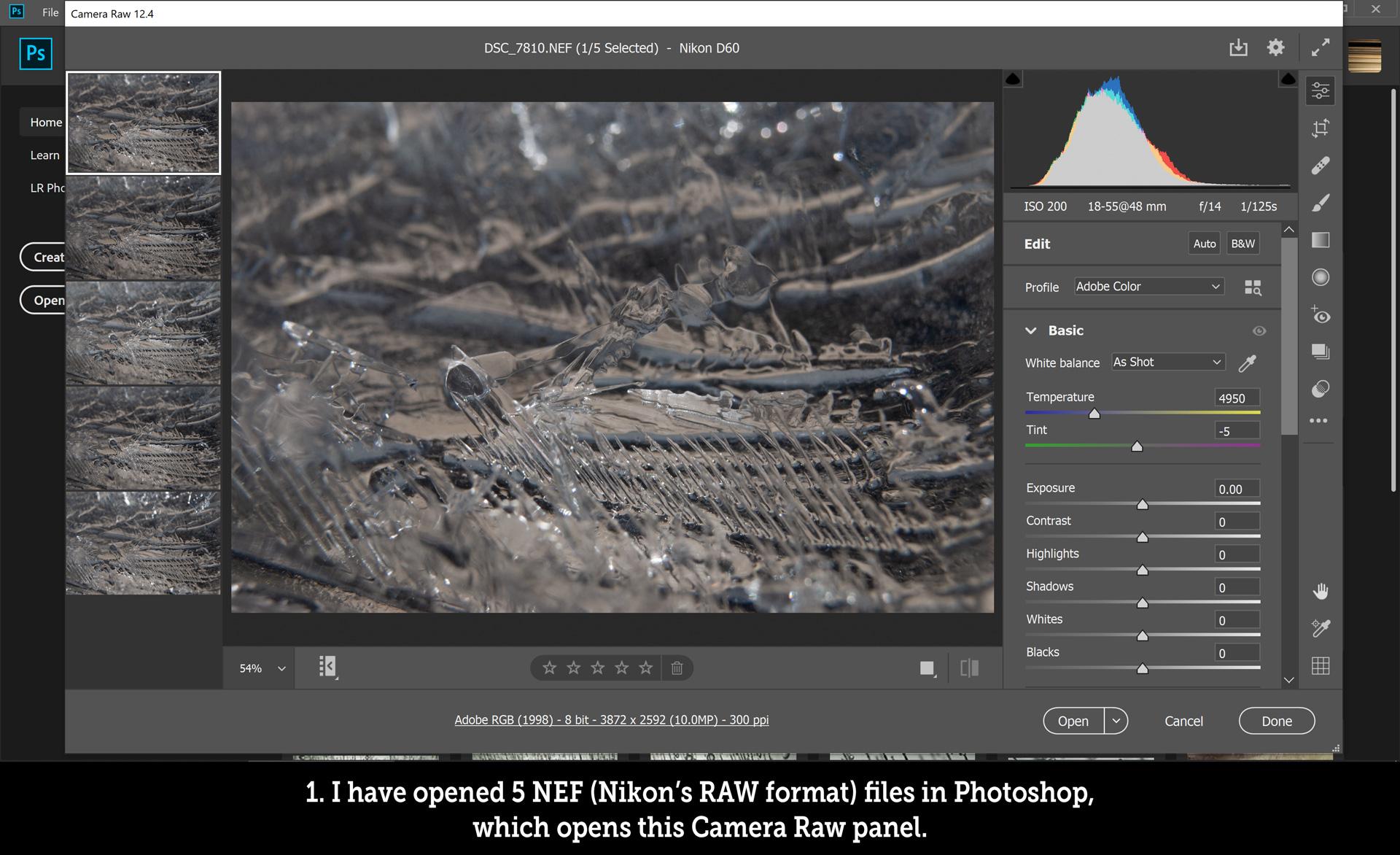Click the Crop and Straighten tool
Screen dimensions: 1400x855
(x=1322, y=128)
